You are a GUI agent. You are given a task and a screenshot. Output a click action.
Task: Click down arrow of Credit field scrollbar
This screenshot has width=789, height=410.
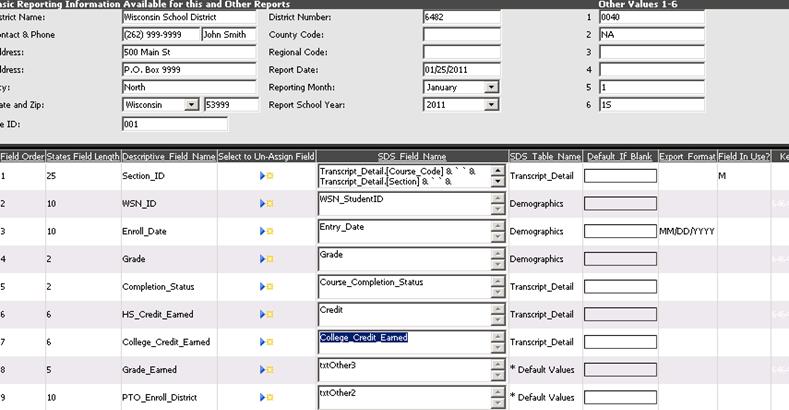498,320
